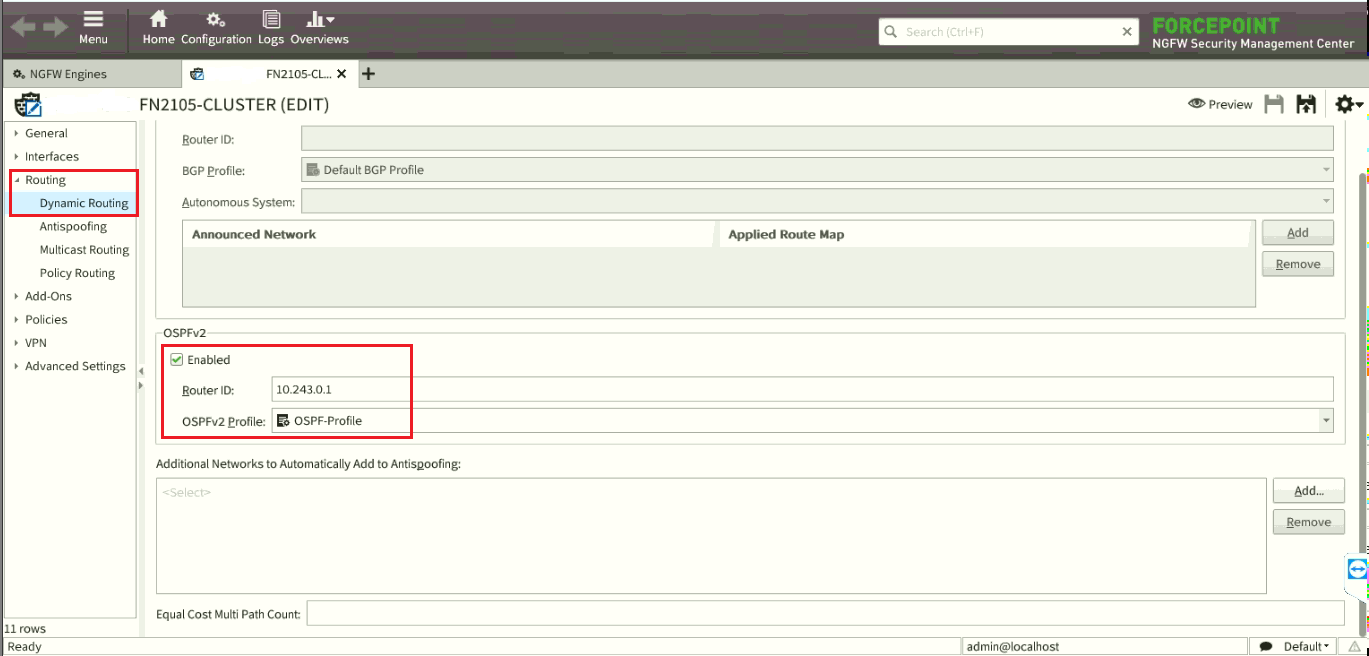
Task: Open Configuration gear icon
Action: 216,27
